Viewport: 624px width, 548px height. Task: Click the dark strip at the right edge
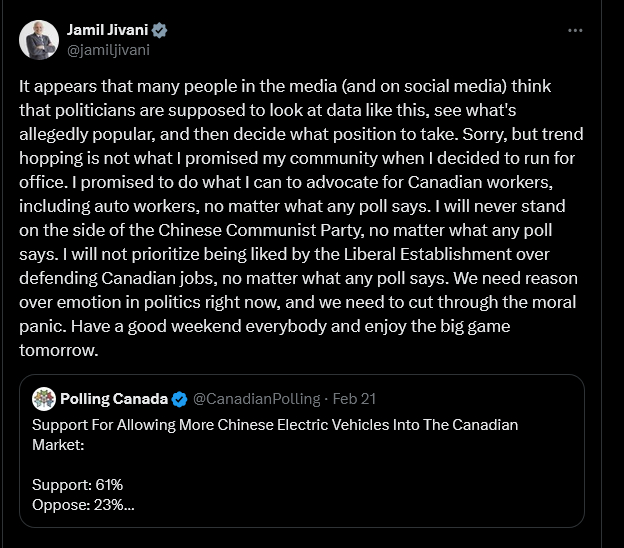click(614, 274)
